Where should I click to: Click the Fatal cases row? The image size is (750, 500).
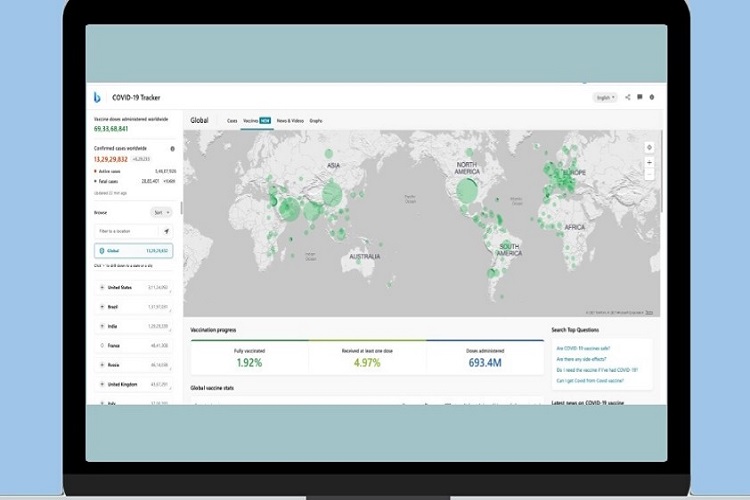(x=135, y=181)
